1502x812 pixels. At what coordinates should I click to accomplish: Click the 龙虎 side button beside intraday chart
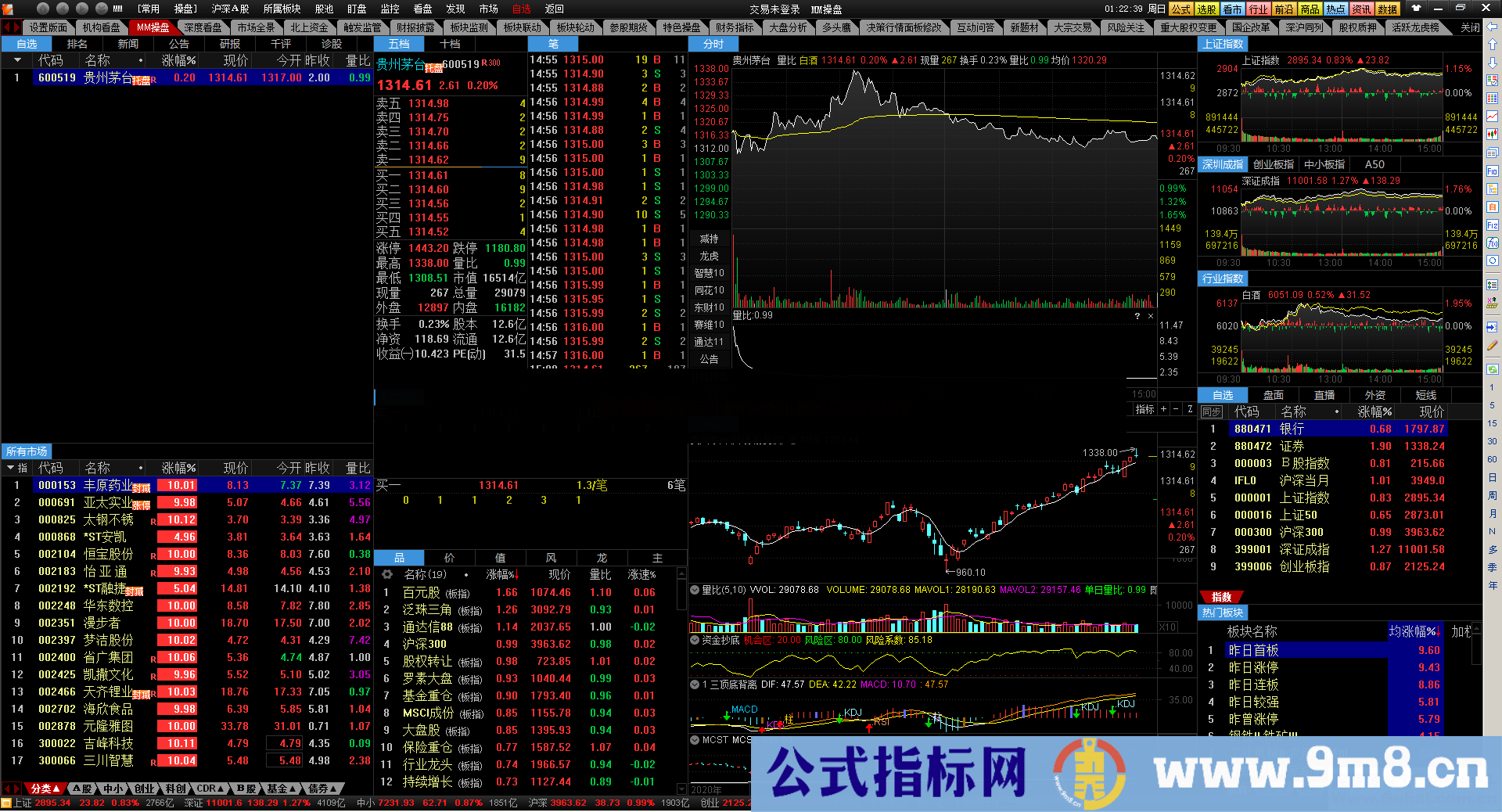pyautogui.click(x=710, y=256)
